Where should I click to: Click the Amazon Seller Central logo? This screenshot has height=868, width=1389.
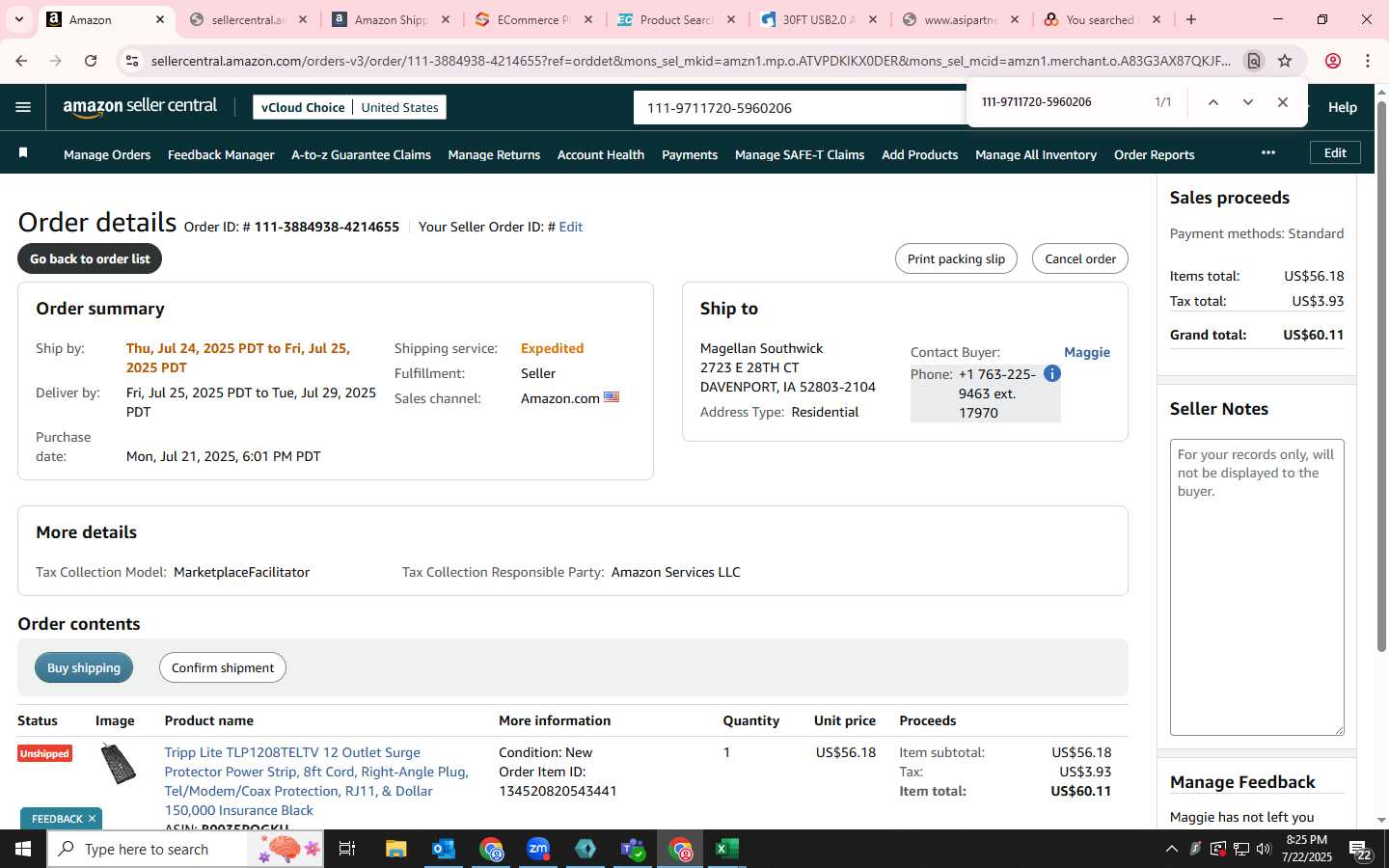(x=140, y=107)
